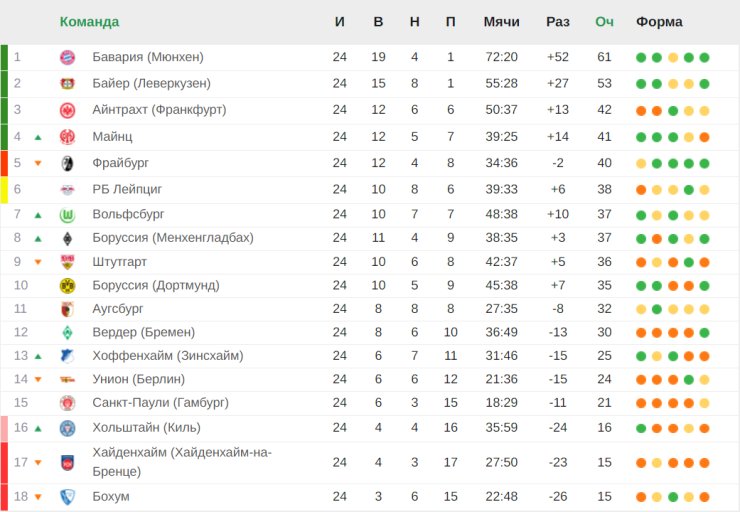Click the Werder Bremen diamond logo
This screenshot has height=512, width=740.
coord(67,333)
